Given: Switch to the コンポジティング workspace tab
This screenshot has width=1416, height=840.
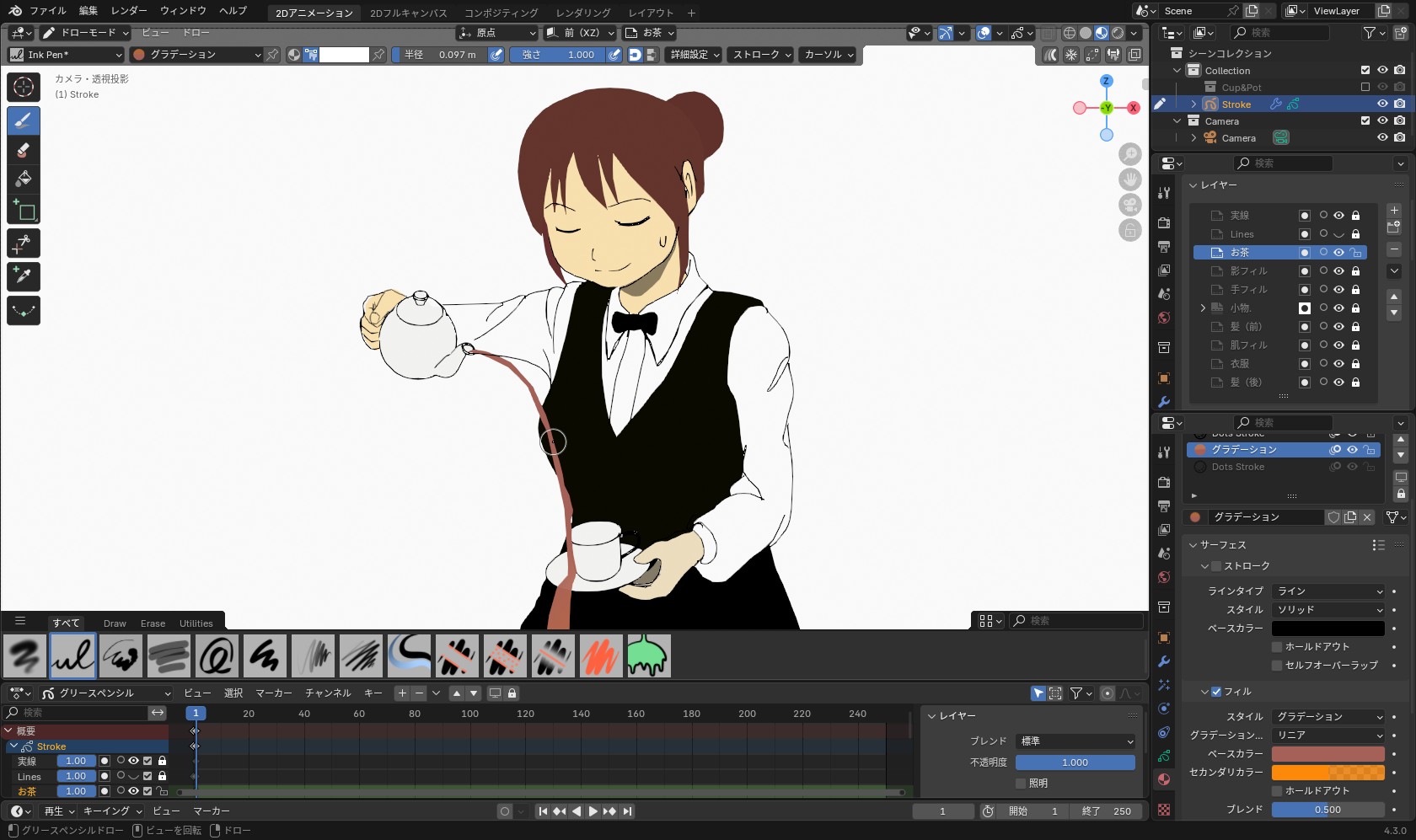Looking at the screenshot, I should [x=501, y=13].
